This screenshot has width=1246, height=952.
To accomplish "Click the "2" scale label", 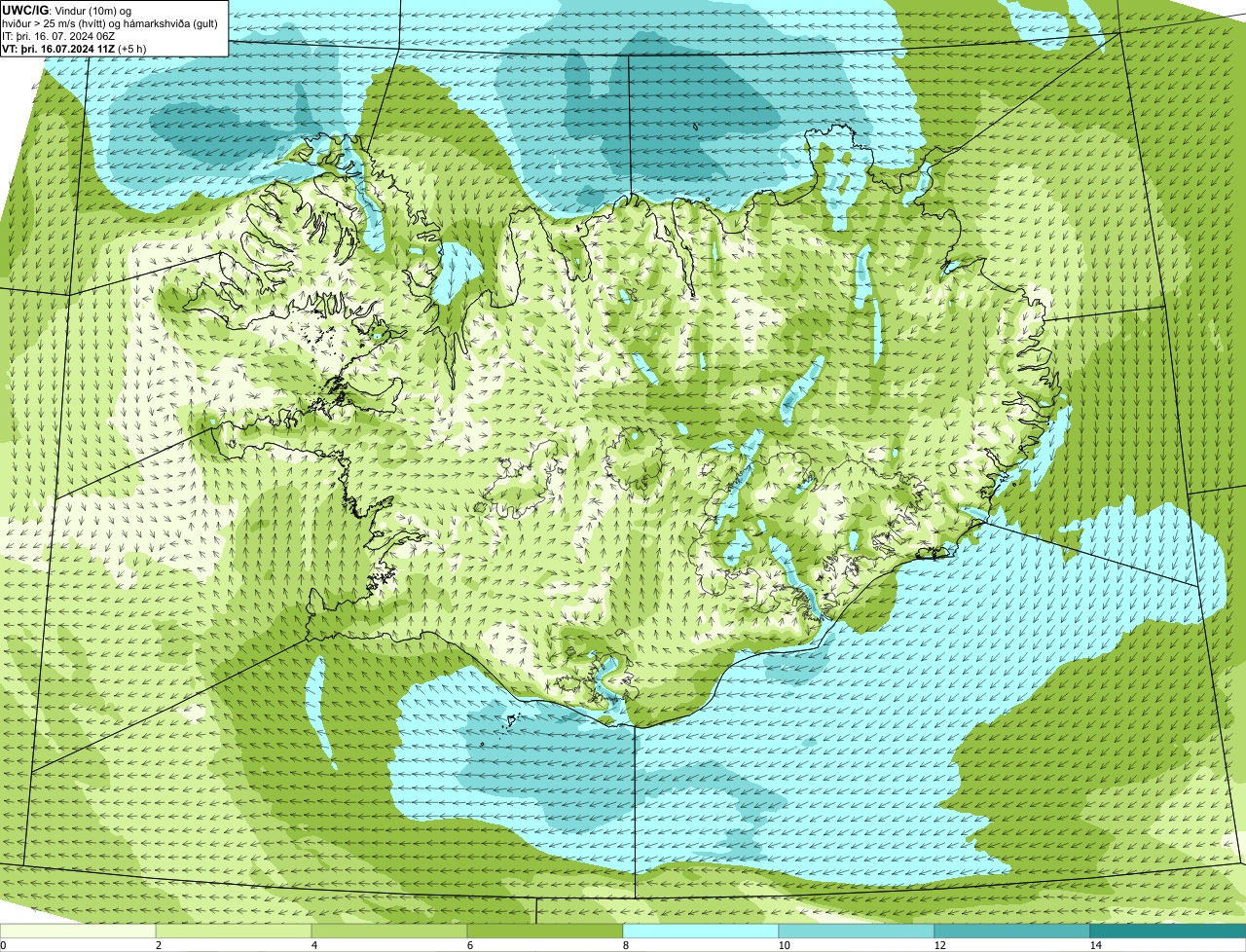I will [x=157, y=945].
